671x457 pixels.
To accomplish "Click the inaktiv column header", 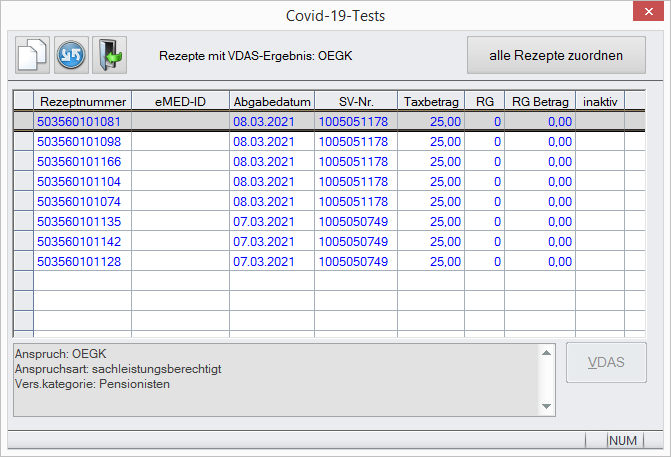I will [600, 101].
